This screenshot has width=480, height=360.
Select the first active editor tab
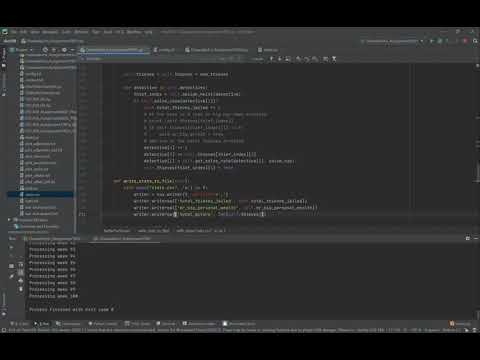click(114, 50)
